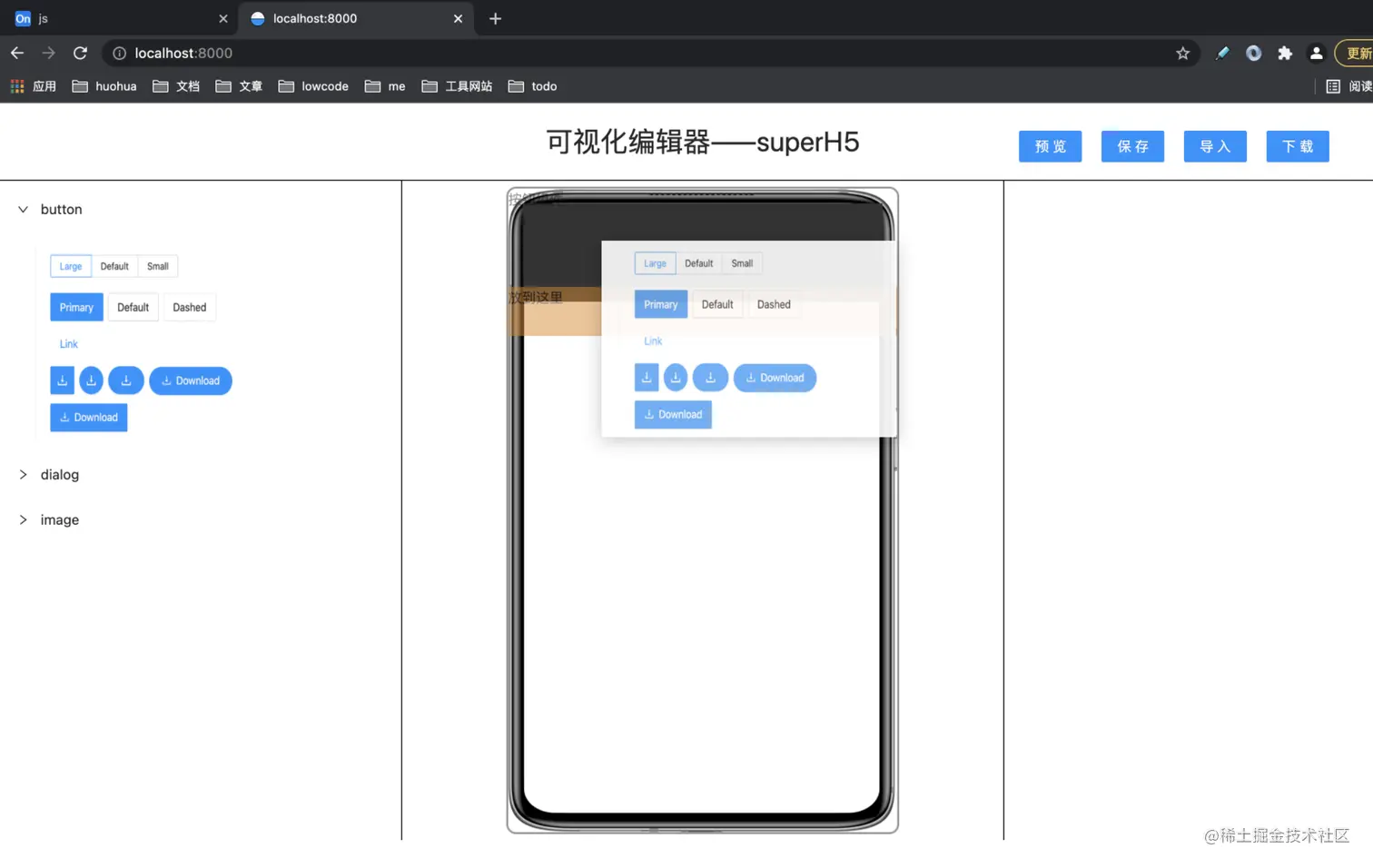
Task: Open the huohua bookmark folder
Action: (x=104, y=86)
